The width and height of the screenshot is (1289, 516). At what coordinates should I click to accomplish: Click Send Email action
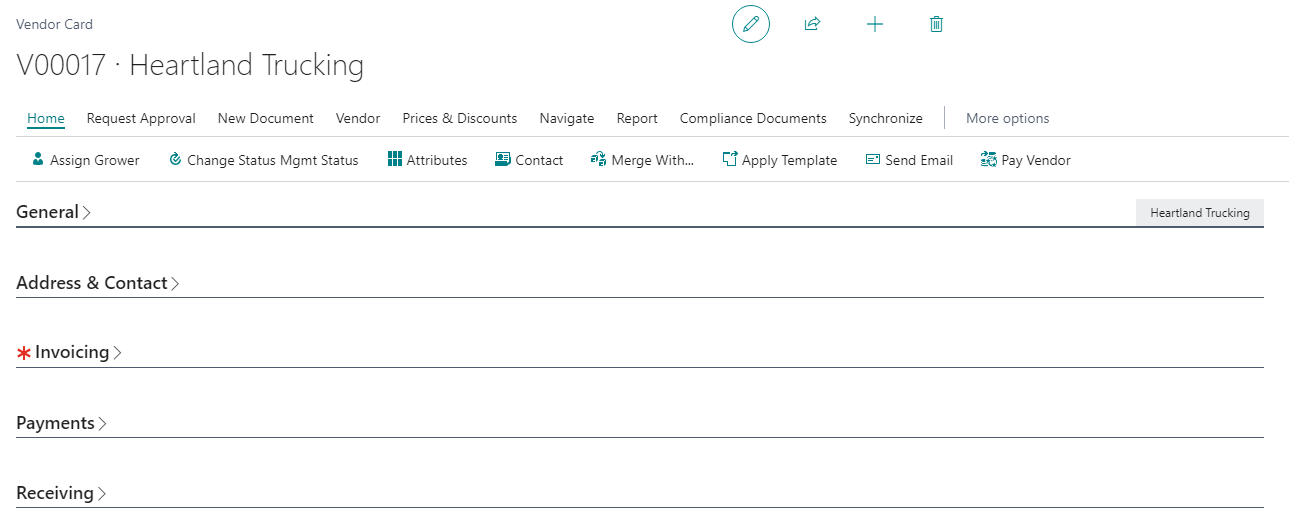(x=908, y=160)
